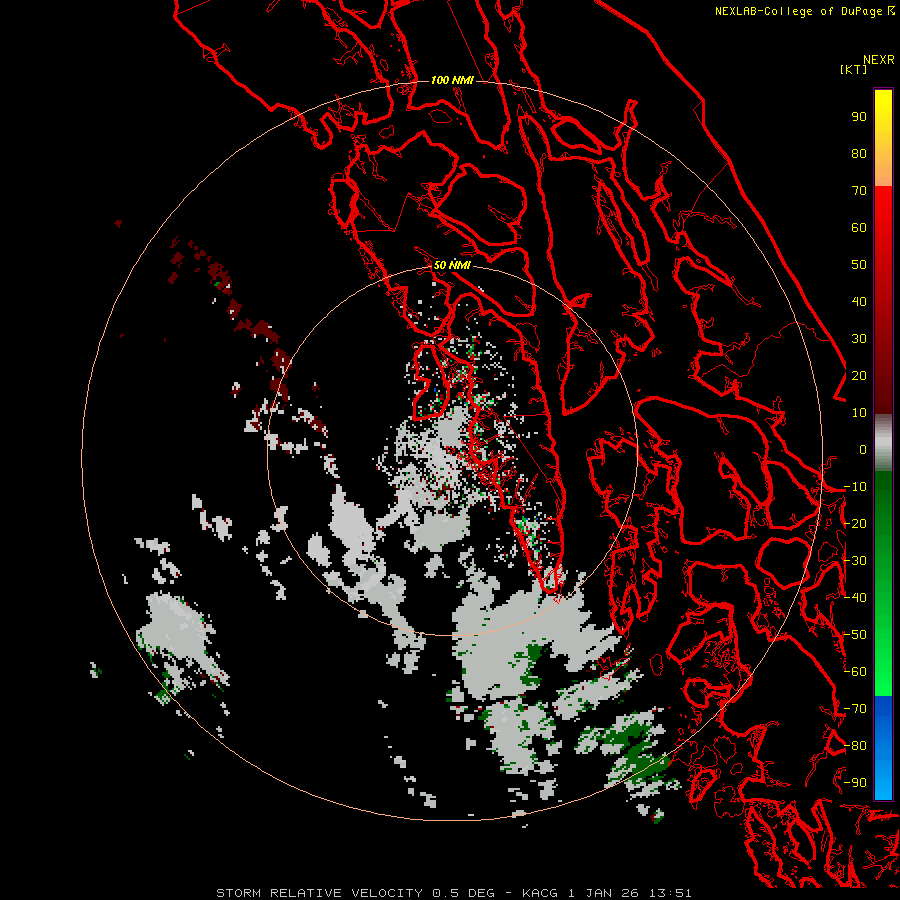Click the "20" value on the velocity scale
This screenshot has width=900, height=900.
(x=859, y=376)
